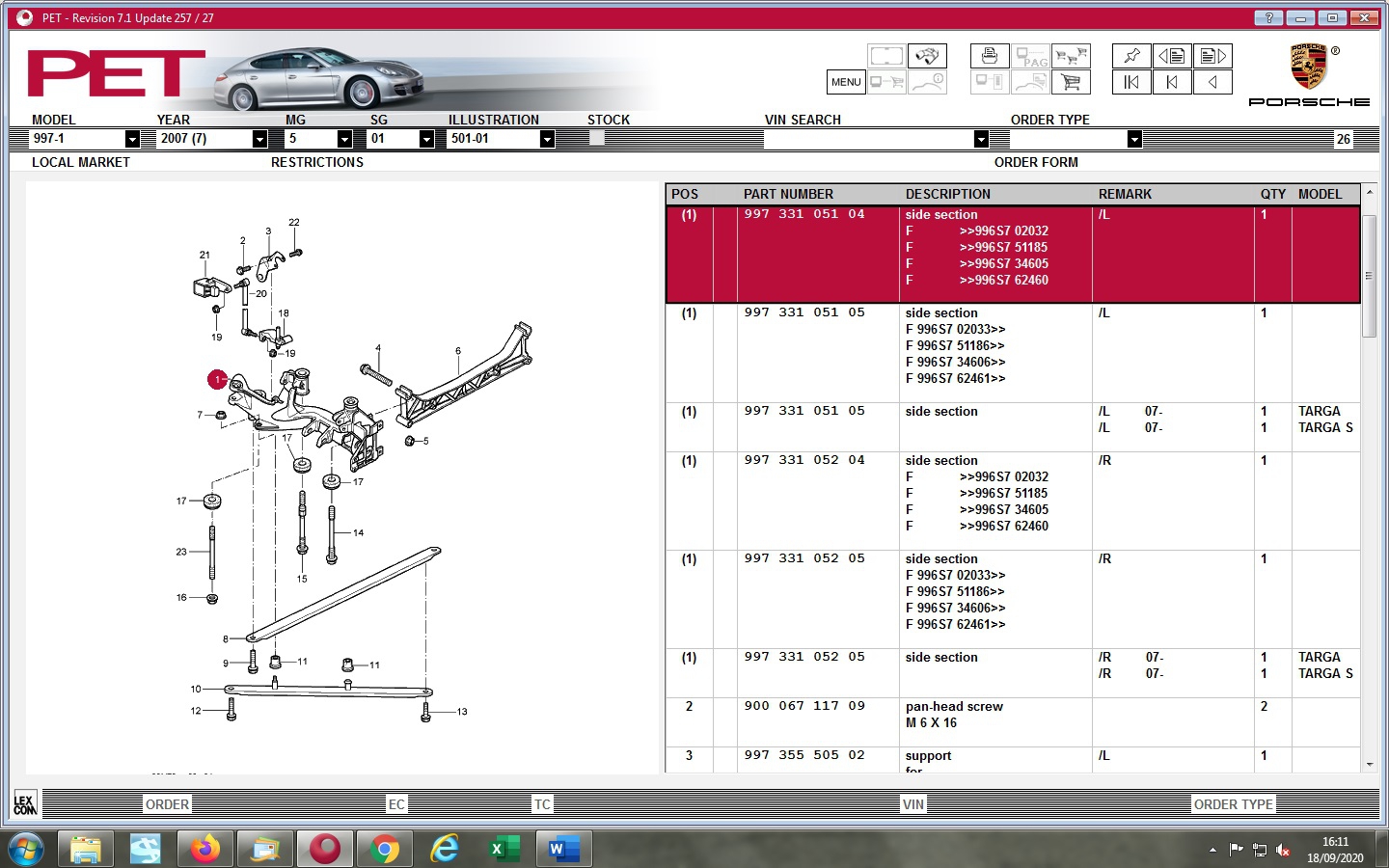1389x868 pixels.
Task: Expand the ILLUSTRATION dropdown
Action: point(547,139)
